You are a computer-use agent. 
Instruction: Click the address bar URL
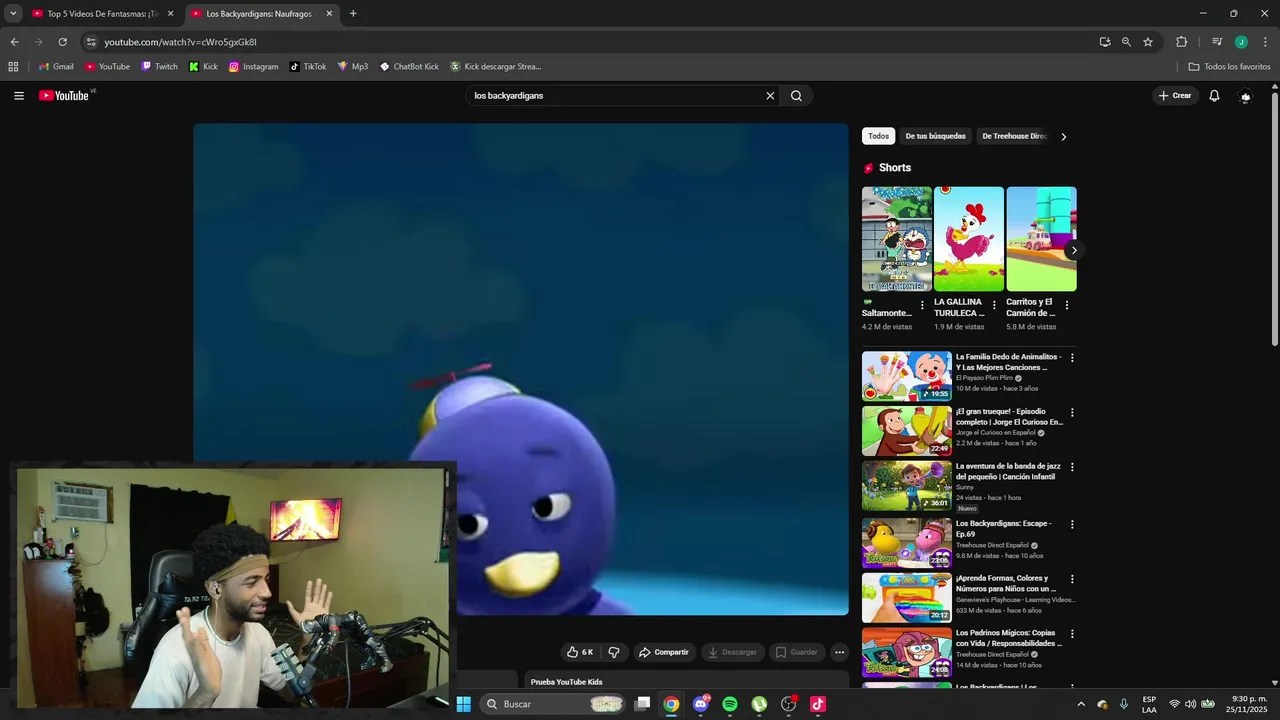coord(180,42)
